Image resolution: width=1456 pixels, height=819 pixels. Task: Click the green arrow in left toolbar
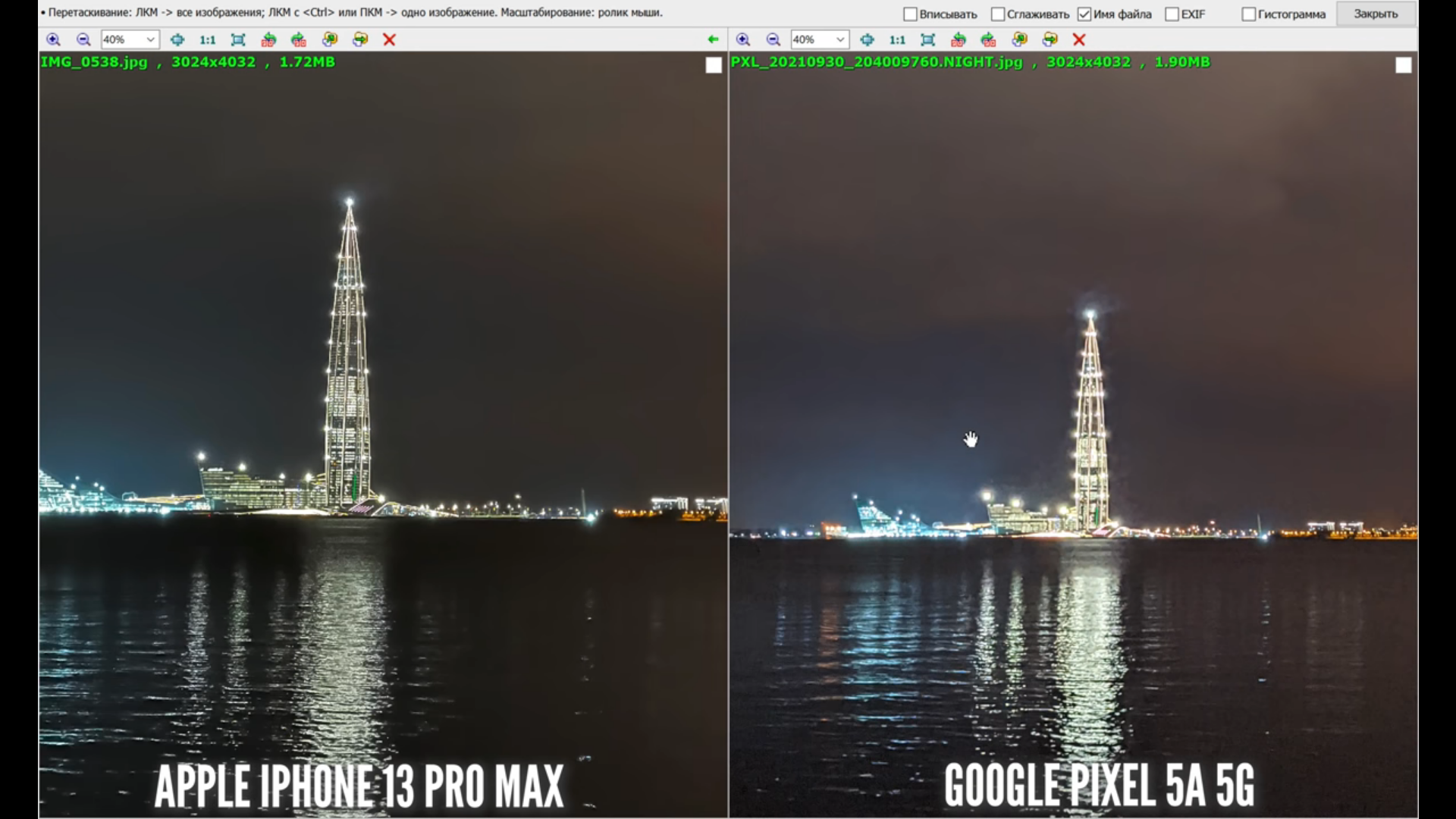point(713,39)
